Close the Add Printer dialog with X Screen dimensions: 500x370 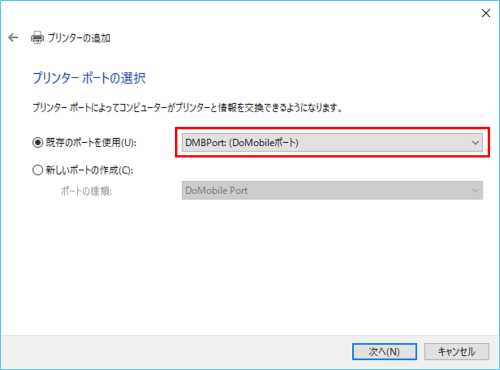click(x=486, y=13)
